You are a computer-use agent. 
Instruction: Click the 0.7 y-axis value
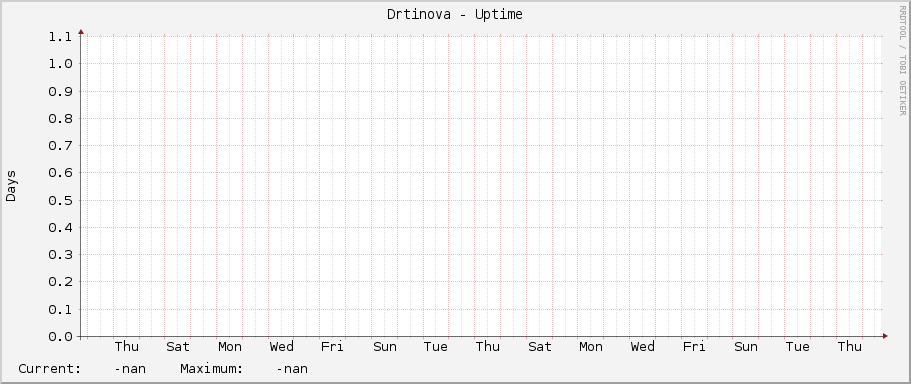[x=60, y=145]
